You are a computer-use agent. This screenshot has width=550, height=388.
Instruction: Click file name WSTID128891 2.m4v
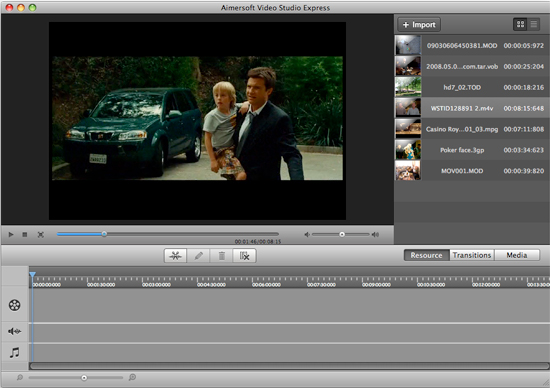(x=462, y=108)
